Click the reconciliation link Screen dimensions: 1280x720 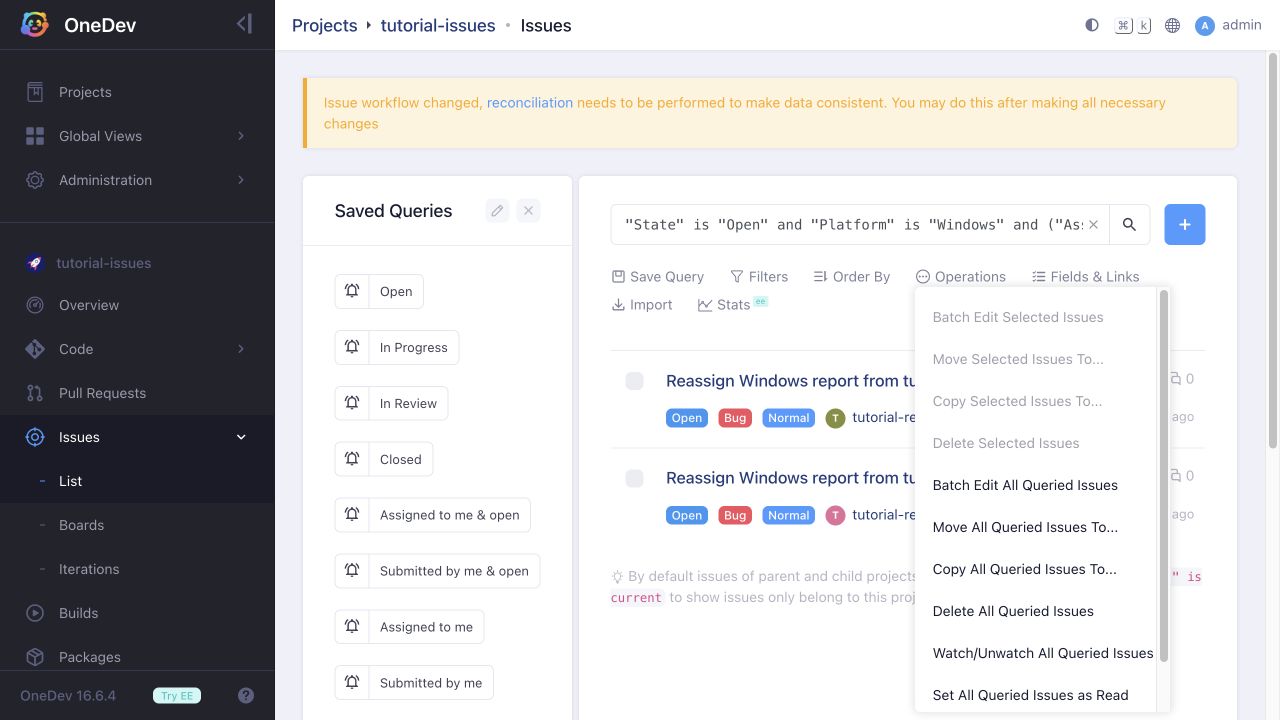[530, 102]
